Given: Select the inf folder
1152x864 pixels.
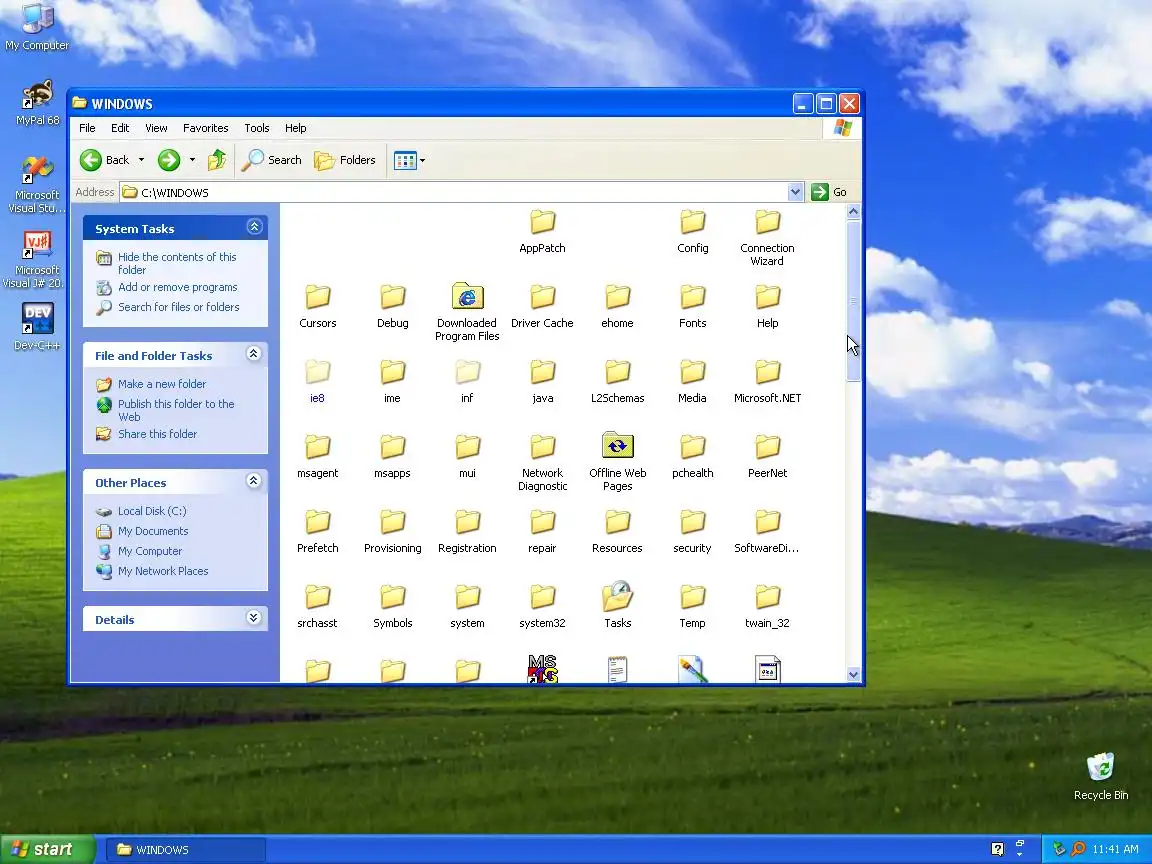Looking at the screenshot, I should coord(467,381).
